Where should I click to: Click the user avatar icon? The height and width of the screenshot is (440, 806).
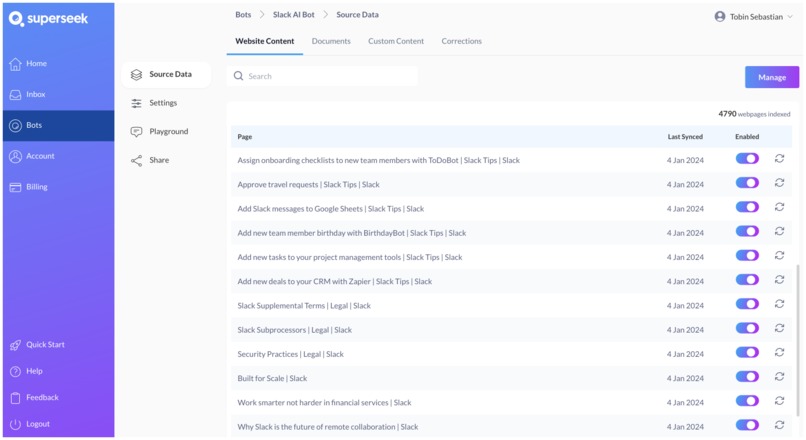(720, 17)
